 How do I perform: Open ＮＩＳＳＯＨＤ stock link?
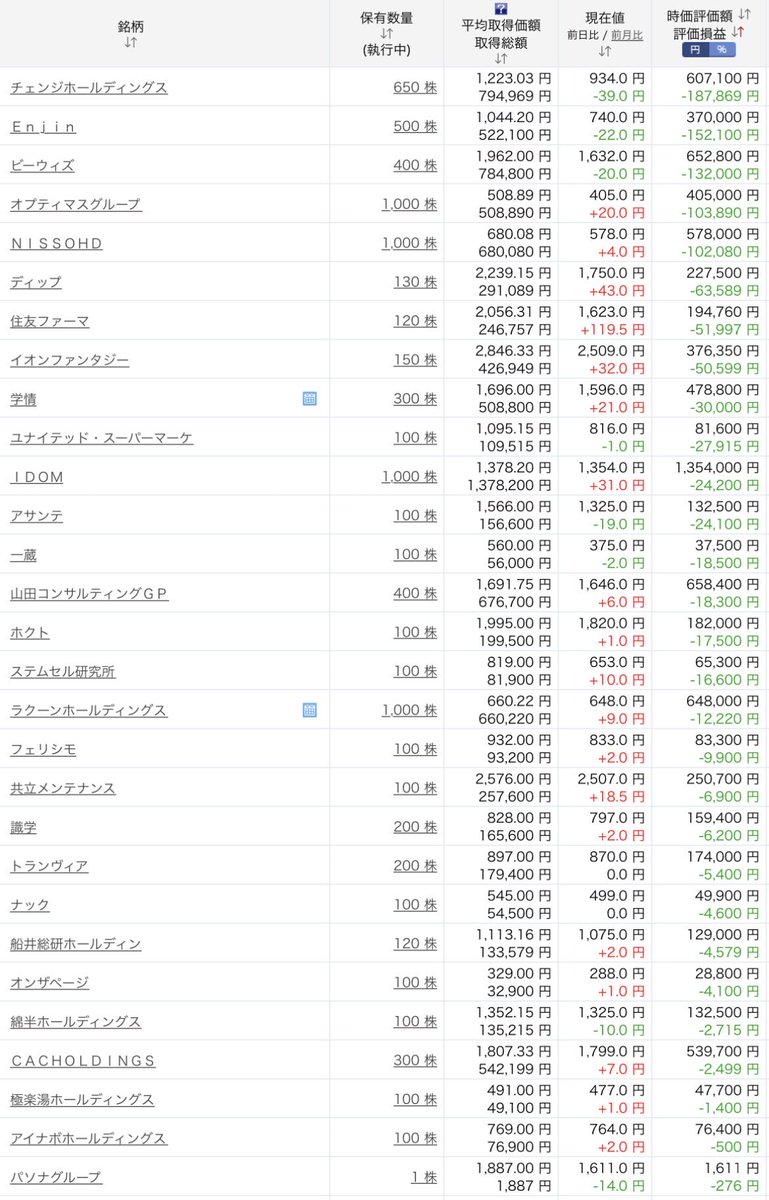point(56,244)
